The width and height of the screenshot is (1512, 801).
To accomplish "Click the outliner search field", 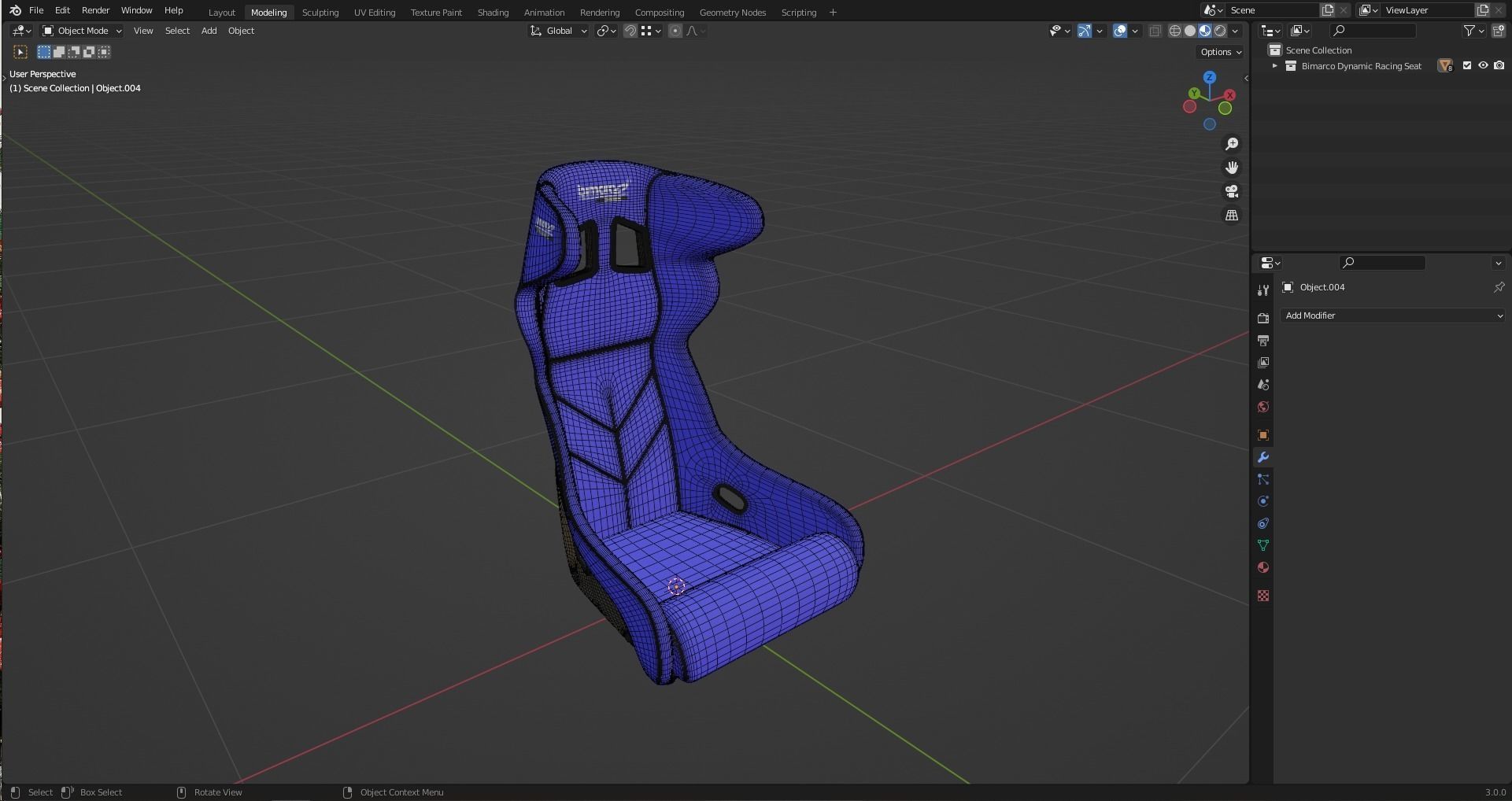I will point(1373,31).
